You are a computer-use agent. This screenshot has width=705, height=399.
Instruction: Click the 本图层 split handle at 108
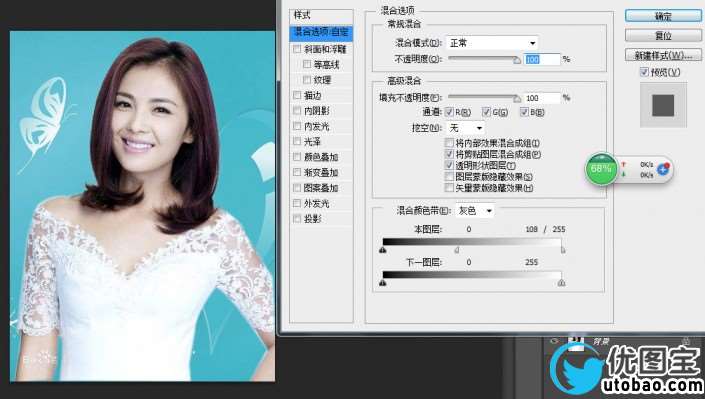pyautogui.click(x=457, y=250)
